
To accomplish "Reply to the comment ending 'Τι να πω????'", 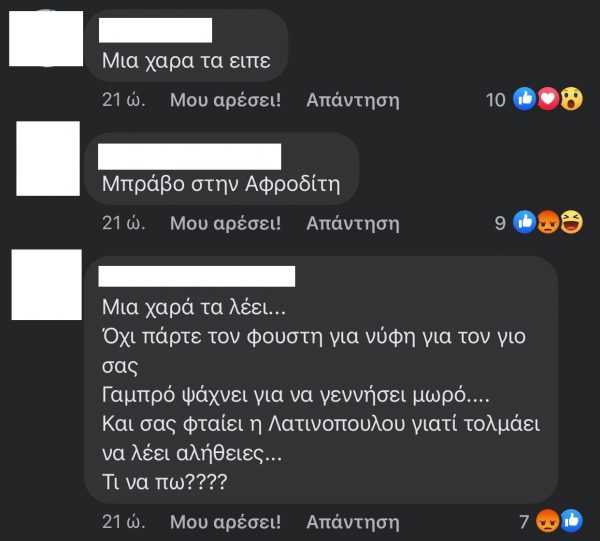I will pyautogui.click(x=353, y=522).
